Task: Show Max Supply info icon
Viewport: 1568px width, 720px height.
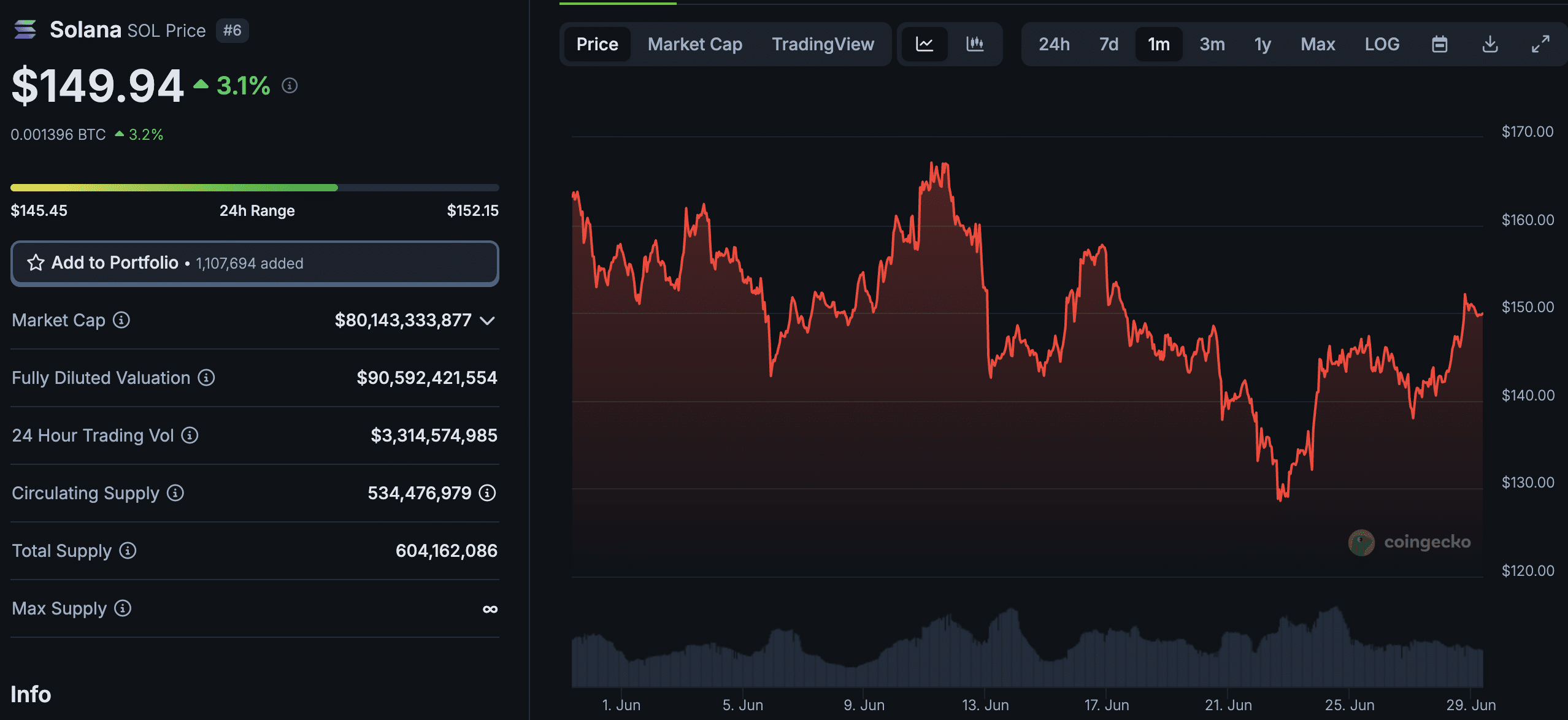Action: point(123,608)
